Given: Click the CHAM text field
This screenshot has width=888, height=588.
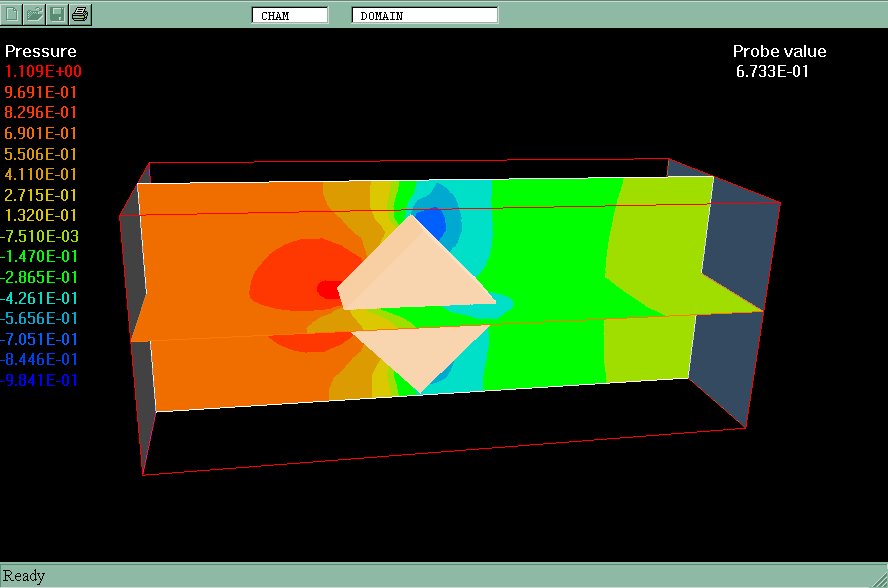Looking at the screenshot, I should (290, 16).
